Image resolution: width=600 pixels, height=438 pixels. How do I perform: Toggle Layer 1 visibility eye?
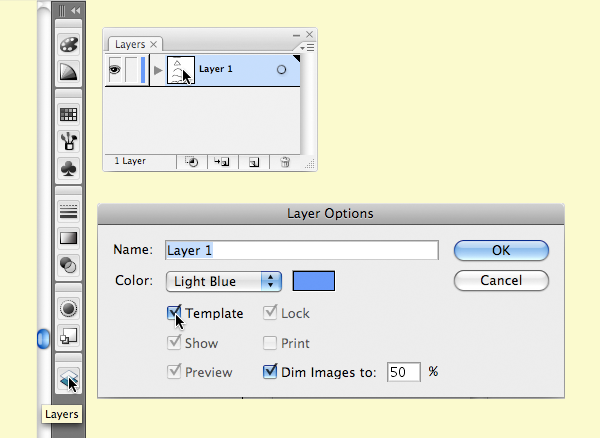coord(115,70)
